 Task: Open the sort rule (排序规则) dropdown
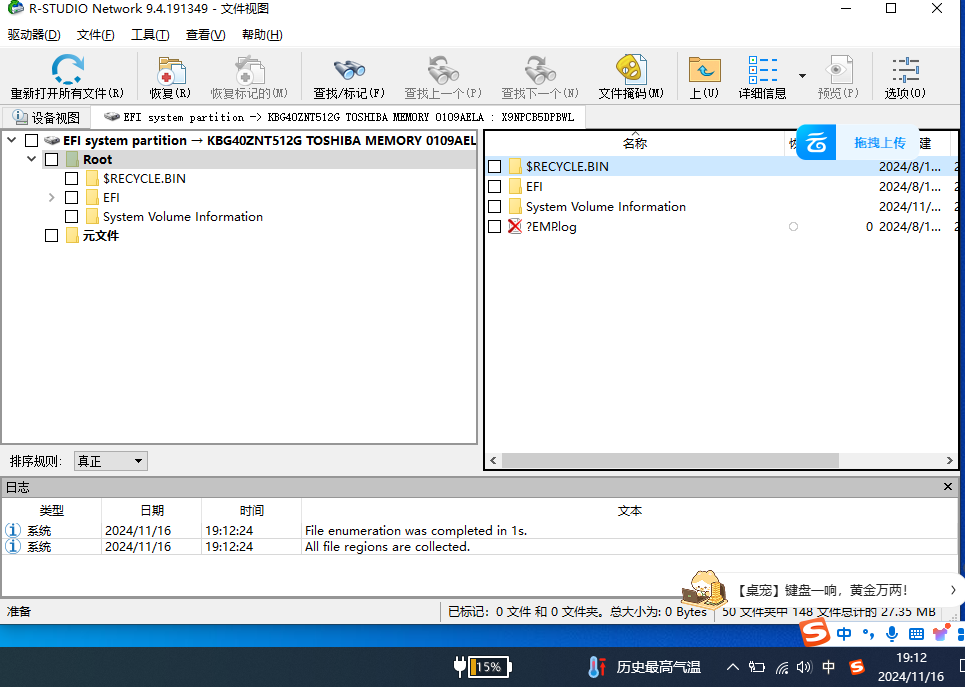coord(111,461)
